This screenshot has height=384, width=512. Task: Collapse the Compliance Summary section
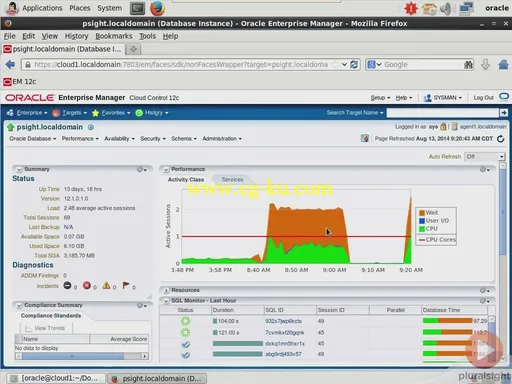19,305
